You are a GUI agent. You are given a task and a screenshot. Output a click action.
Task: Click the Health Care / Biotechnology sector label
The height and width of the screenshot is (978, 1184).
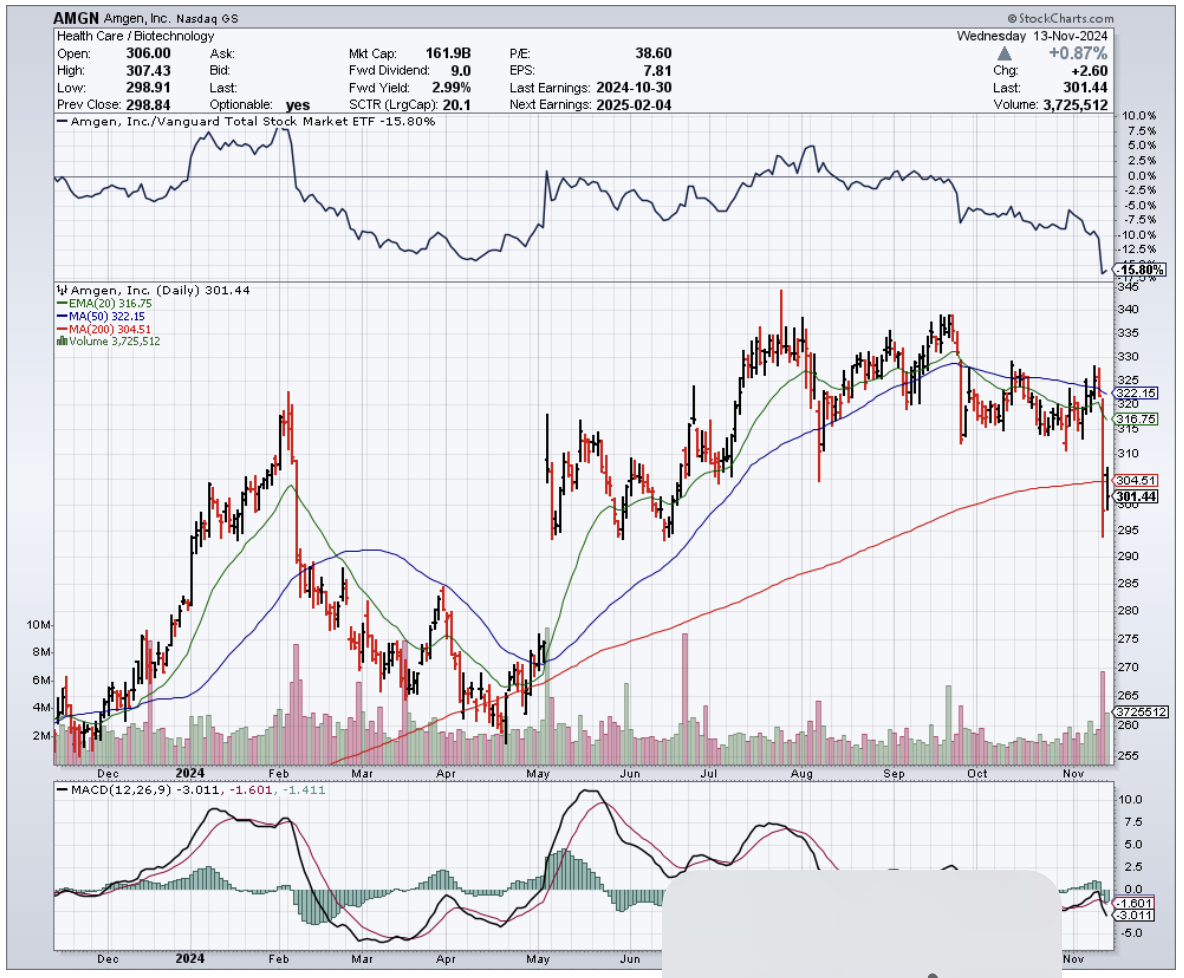click(135, 36)
